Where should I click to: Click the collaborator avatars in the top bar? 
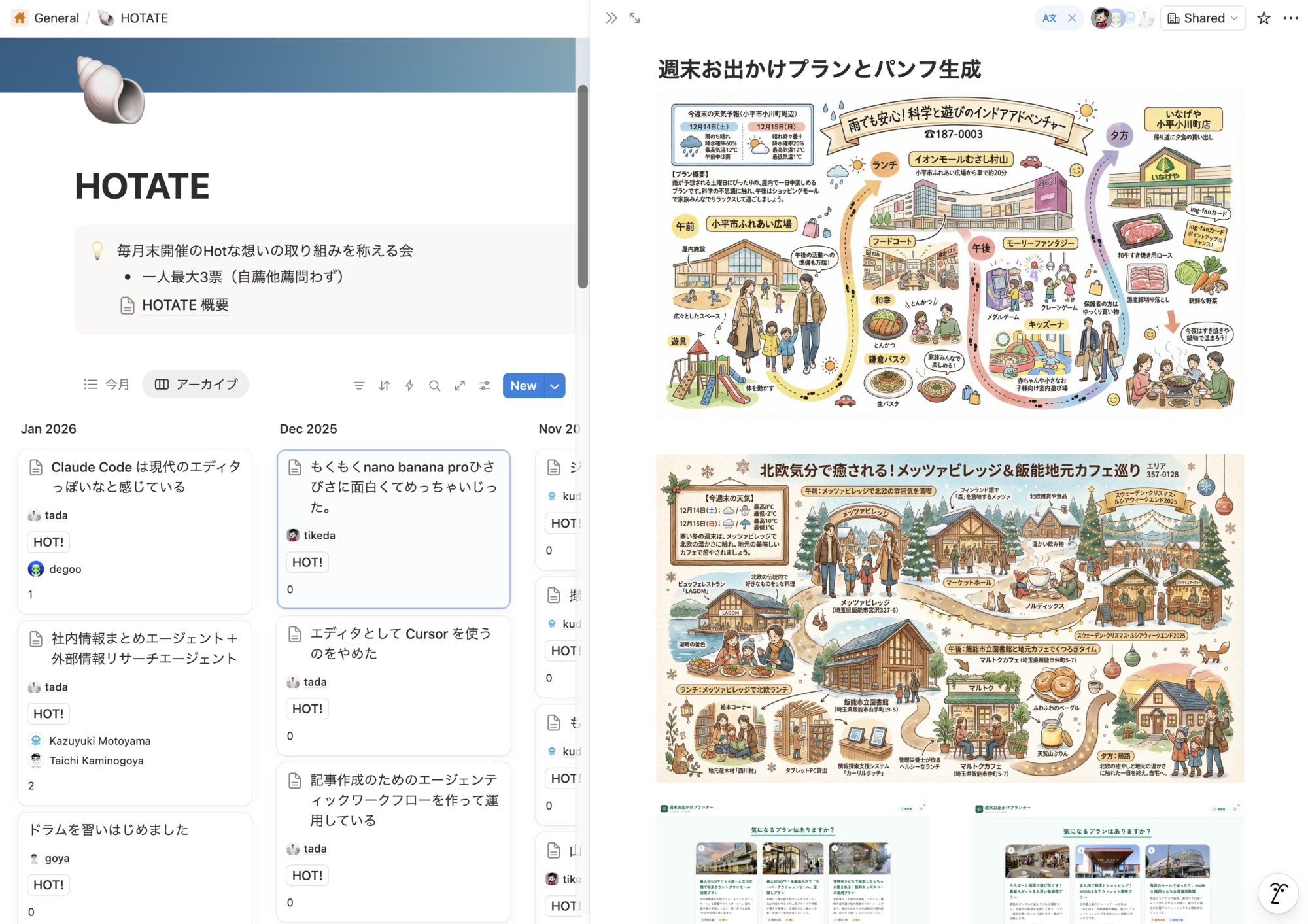[x=1122, y=18]
